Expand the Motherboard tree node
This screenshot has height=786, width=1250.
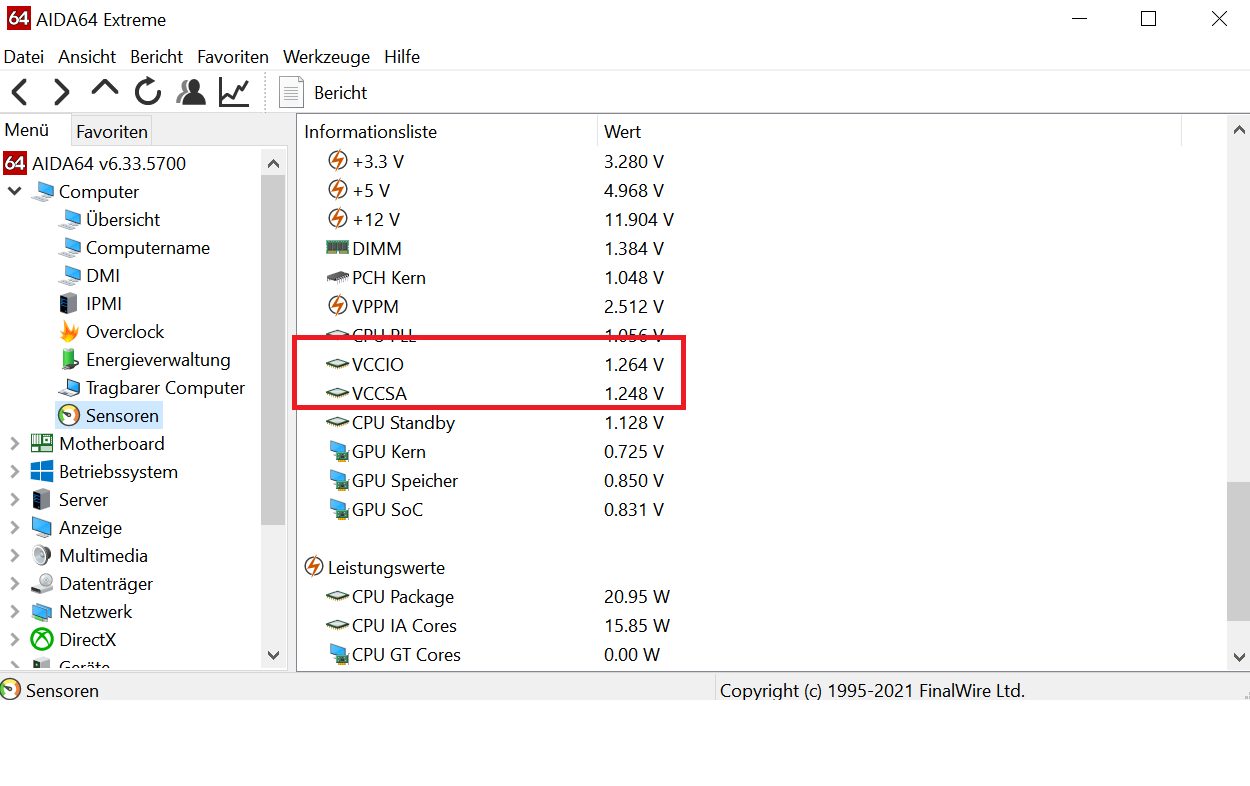click(15, 443)
